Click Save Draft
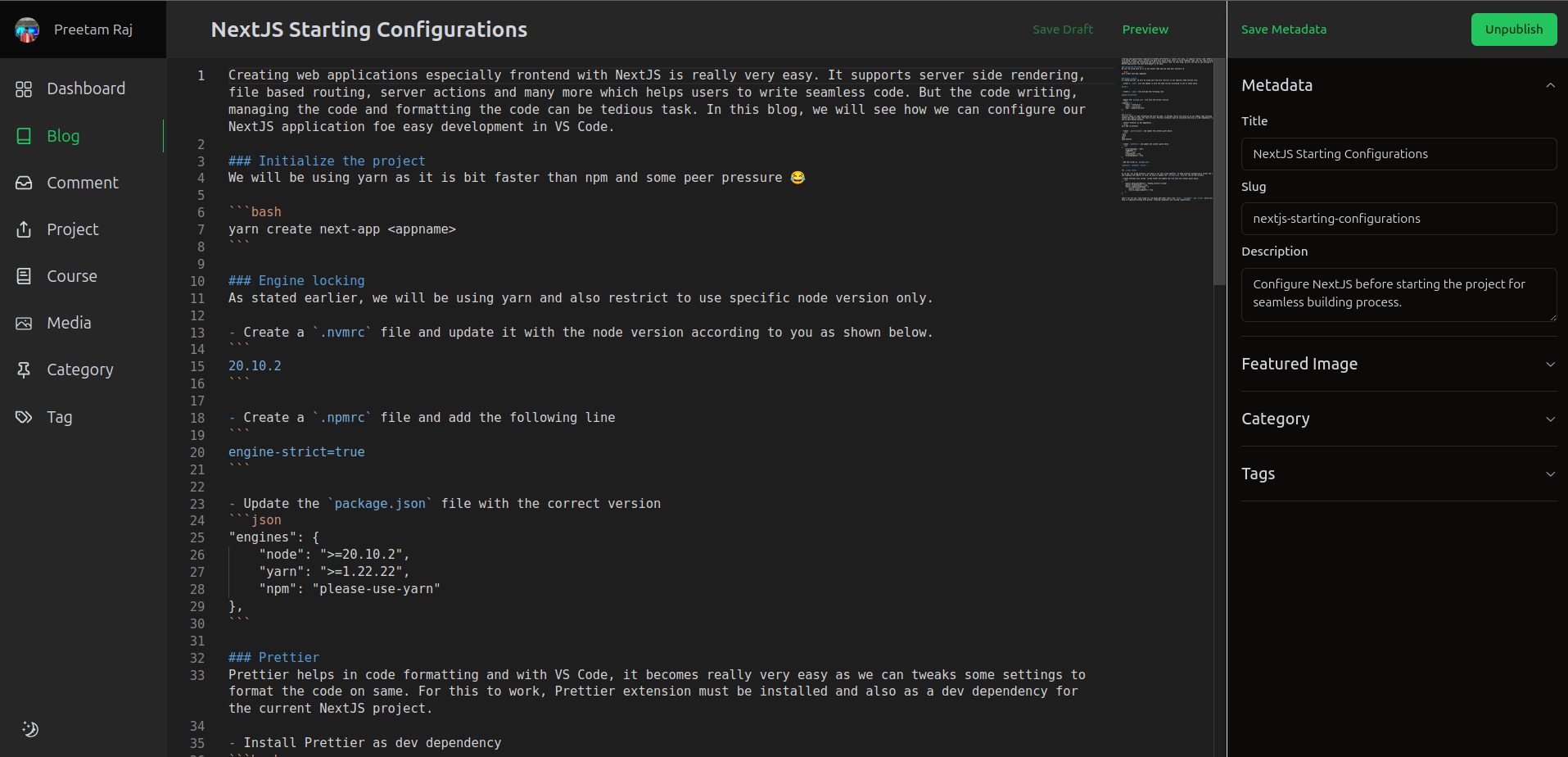Screen dimensions: 1568x757 (x=1063, y=29)
